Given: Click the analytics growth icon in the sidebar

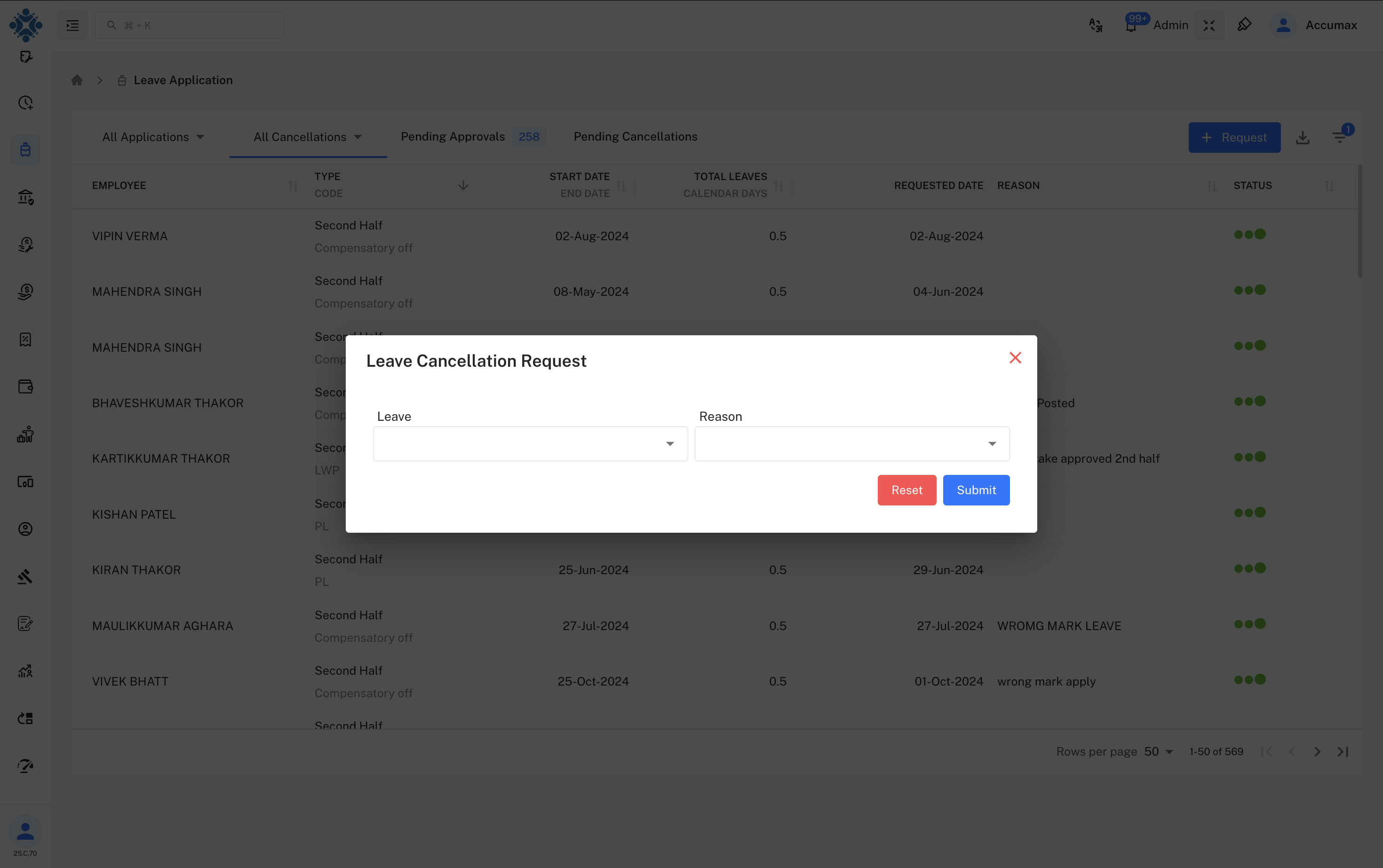Looking at the screenshot, I should pyautogui.click(x=25, y=671).
